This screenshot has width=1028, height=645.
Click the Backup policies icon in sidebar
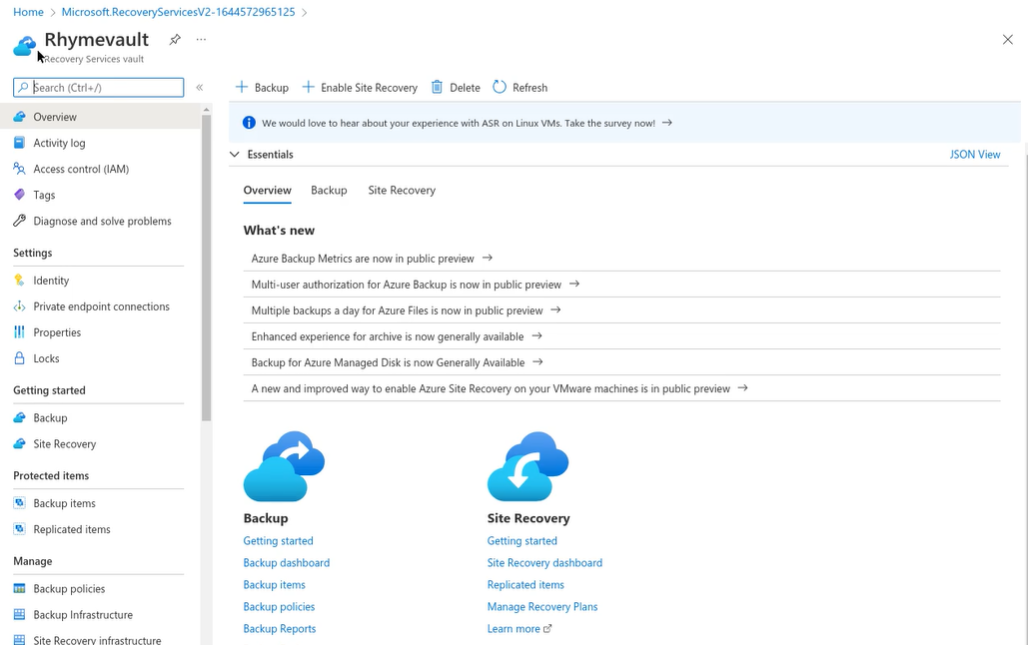tap(20, 589)
